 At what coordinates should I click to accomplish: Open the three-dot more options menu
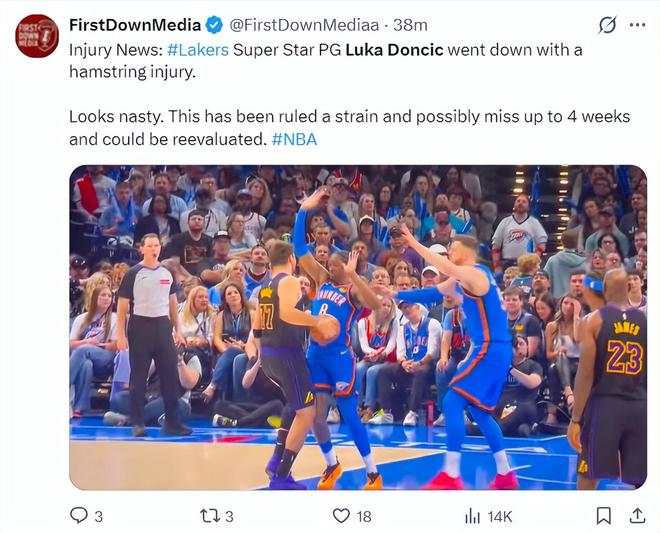637,24
